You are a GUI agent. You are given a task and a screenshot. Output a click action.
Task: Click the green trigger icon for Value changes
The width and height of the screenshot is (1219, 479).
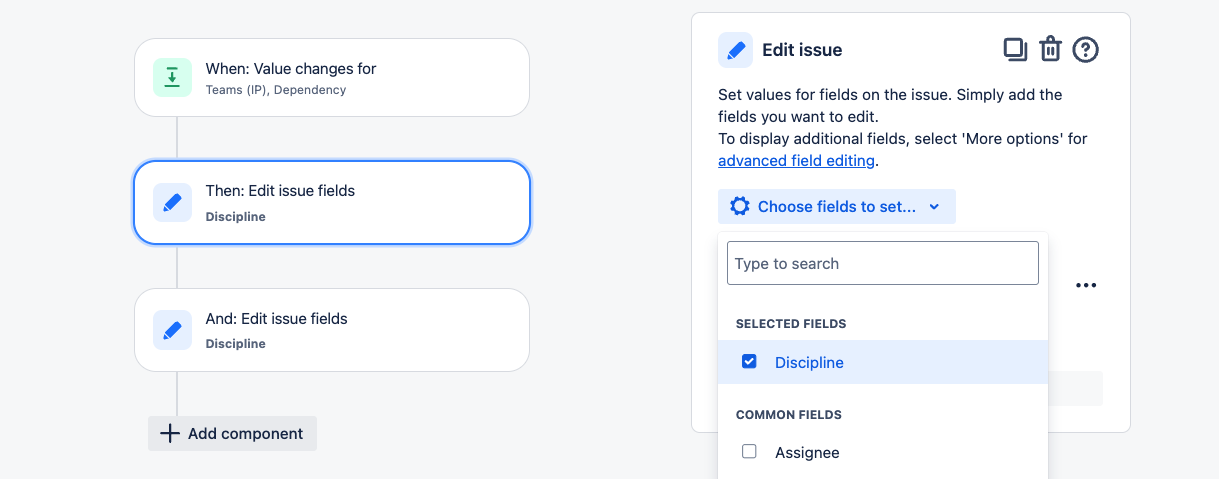point(172,77)
